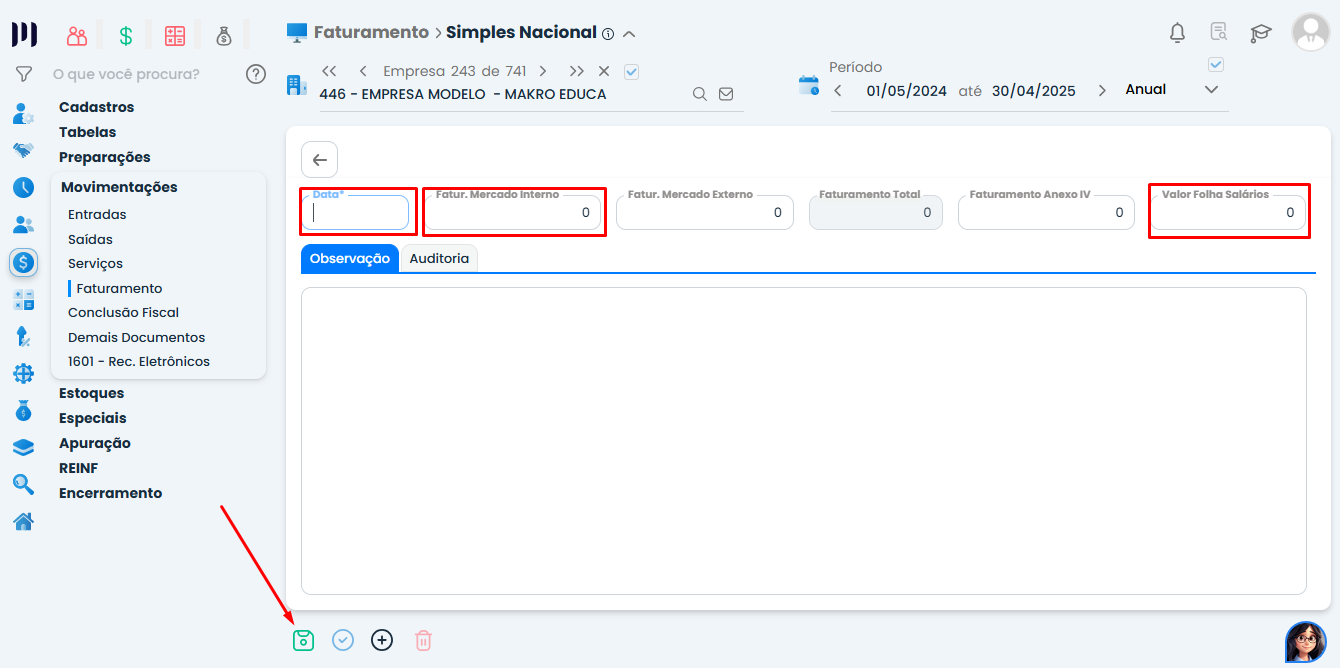Focus the Data input field
The image size is (1340, 668).
coord(355,212)
